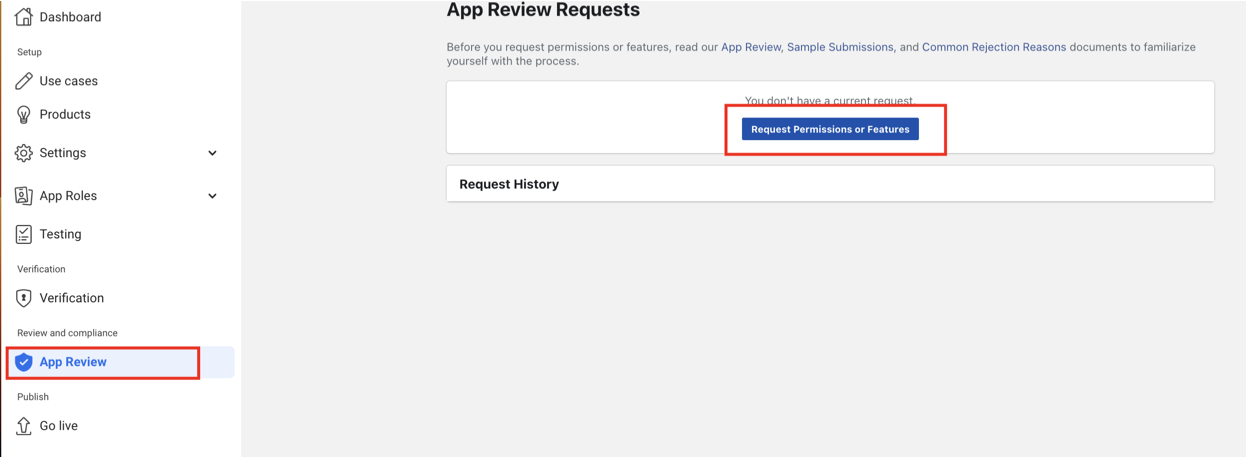The height and width of the screenshot is (457, 1246).
Task: Click the Go live upload icon
Action: 24,426
